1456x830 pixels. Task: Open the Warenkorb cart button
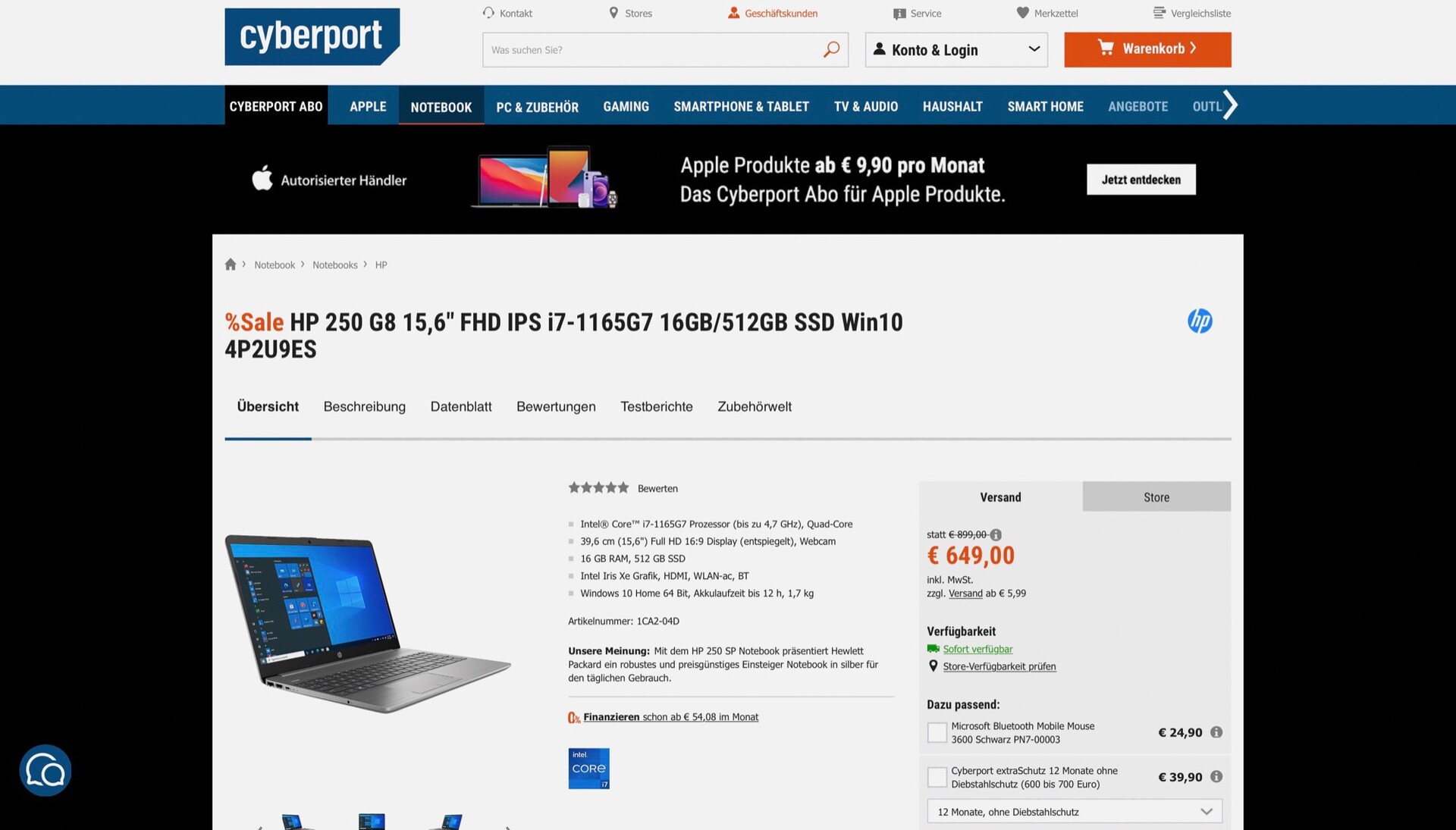click(x=1147, y=49)
